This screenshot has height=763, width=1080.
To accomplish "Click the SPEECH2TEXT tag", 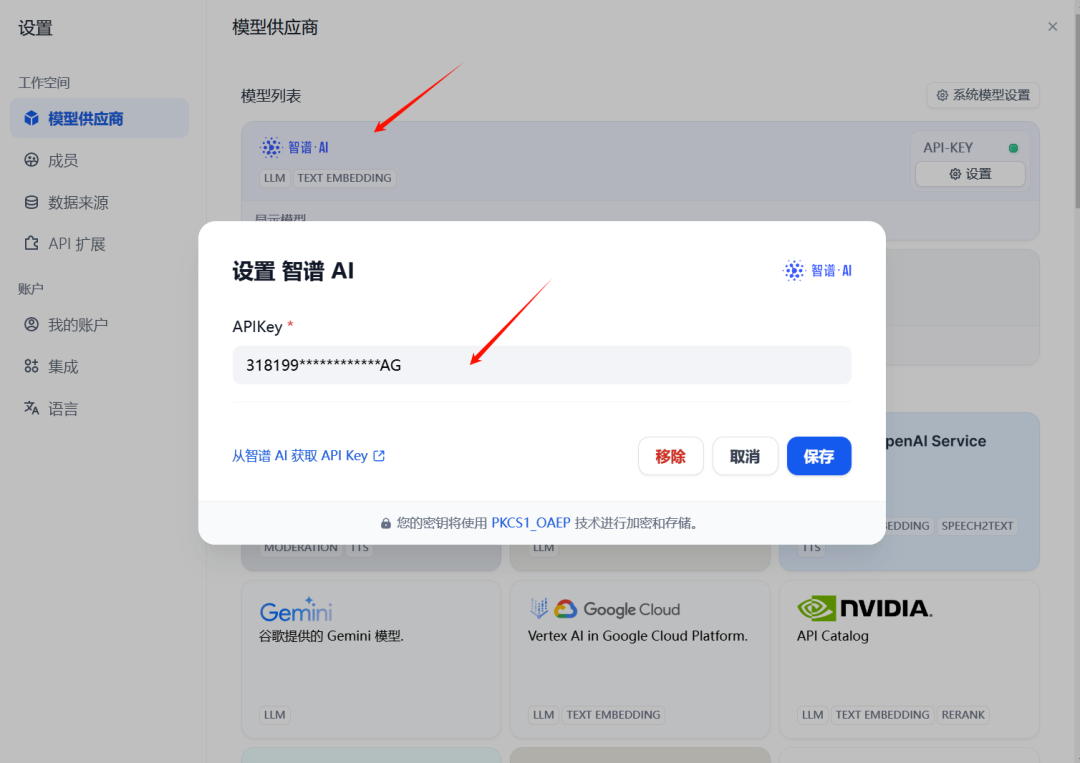I will click(977, 526).
